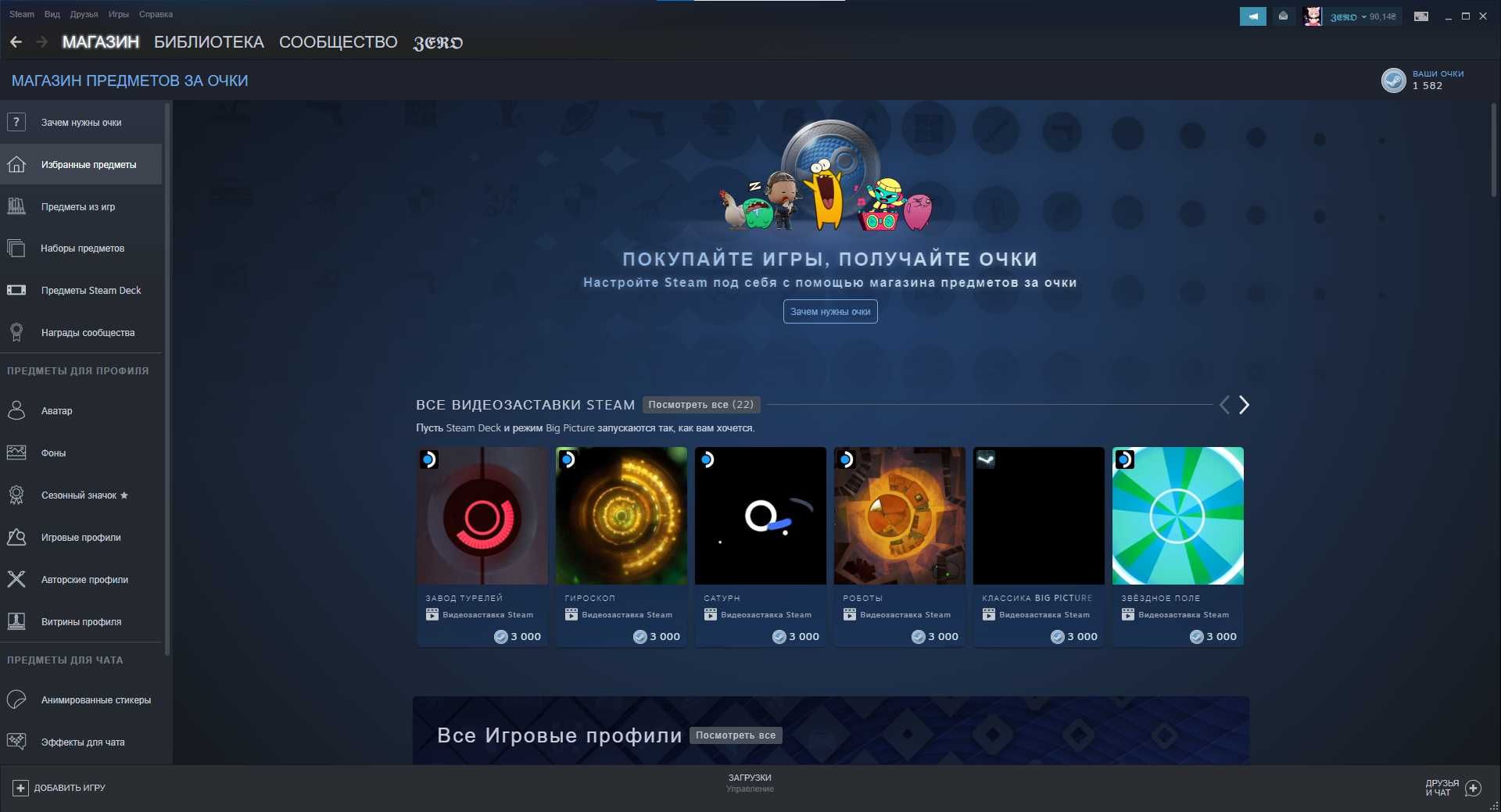Open the Друзья menu
This screenshot has height=812, width=1501.
tap(84, 14)
